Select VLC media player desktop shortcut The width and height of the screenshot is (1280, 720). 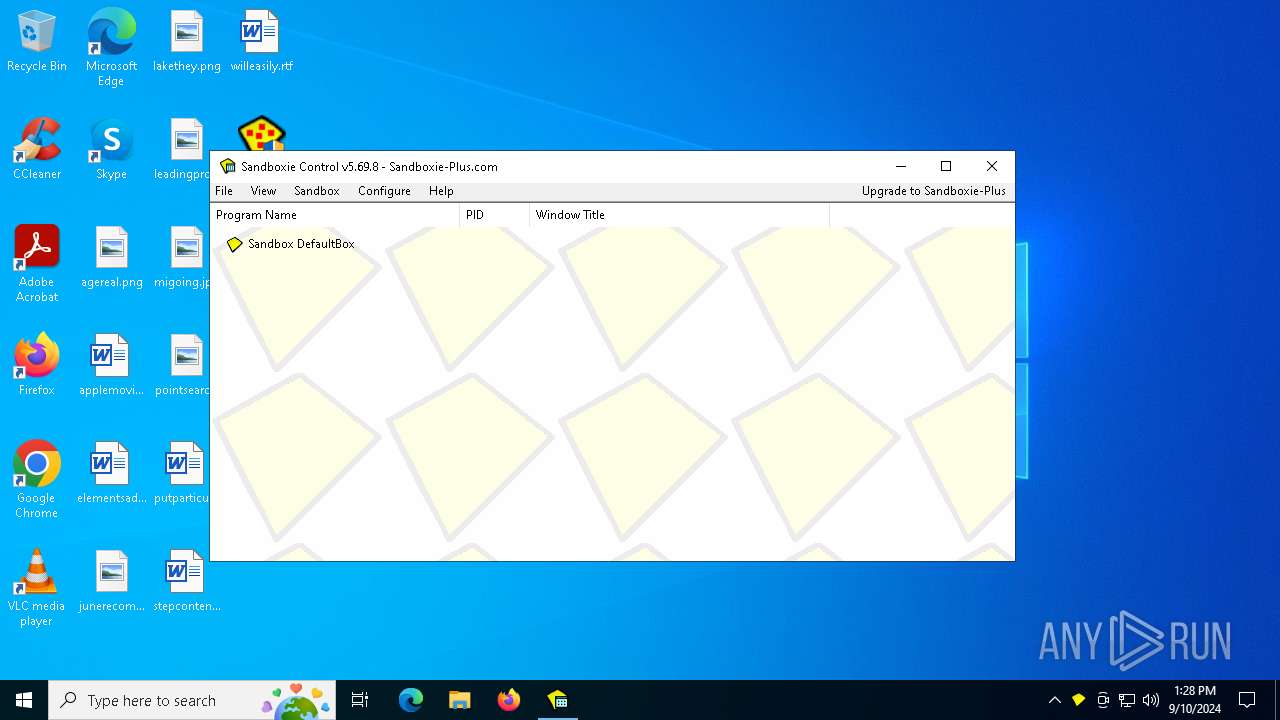coord(37,588)
